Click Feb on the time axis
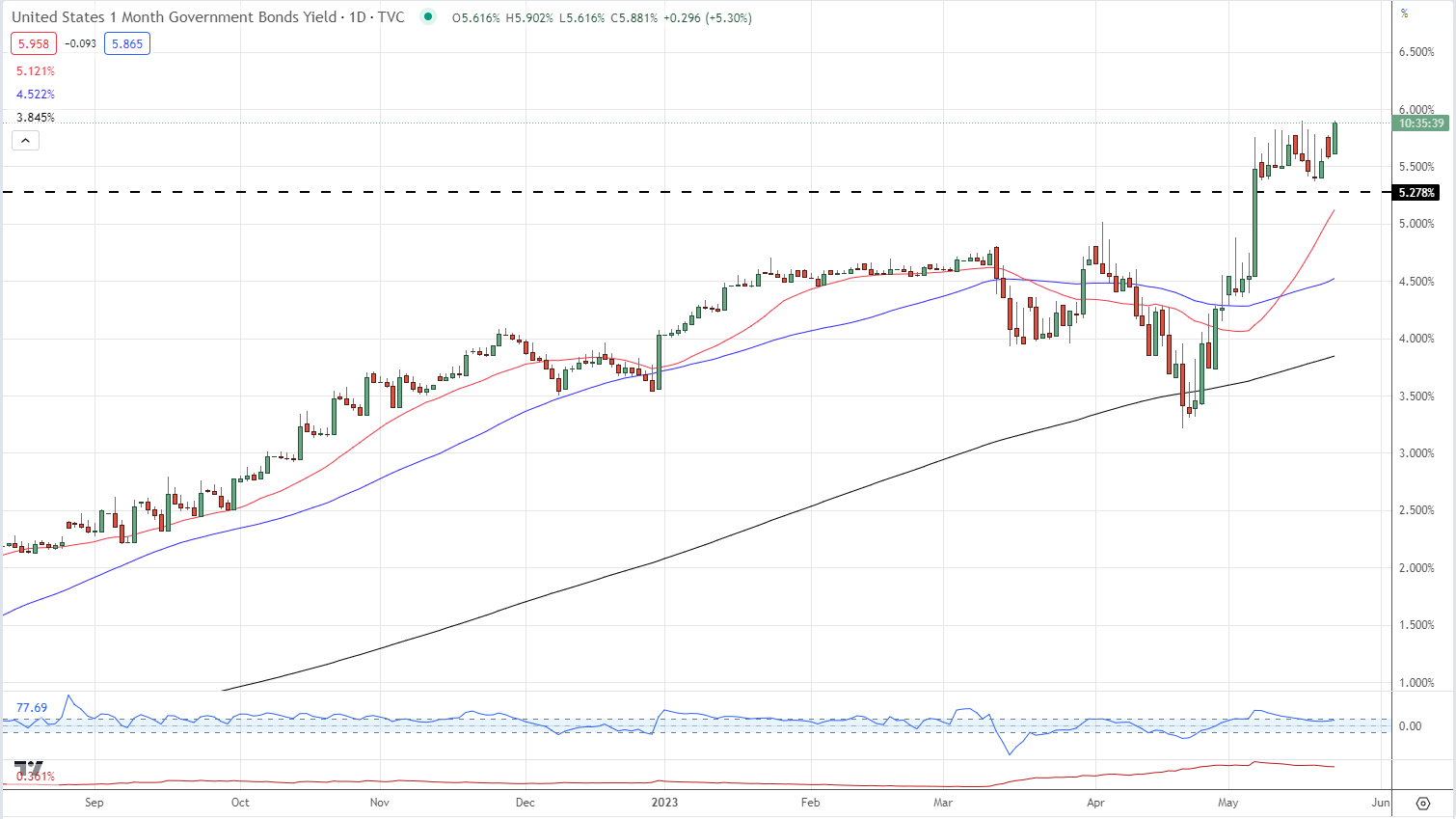The height and width of the screenshot is (819, 1456). (811, 803)
